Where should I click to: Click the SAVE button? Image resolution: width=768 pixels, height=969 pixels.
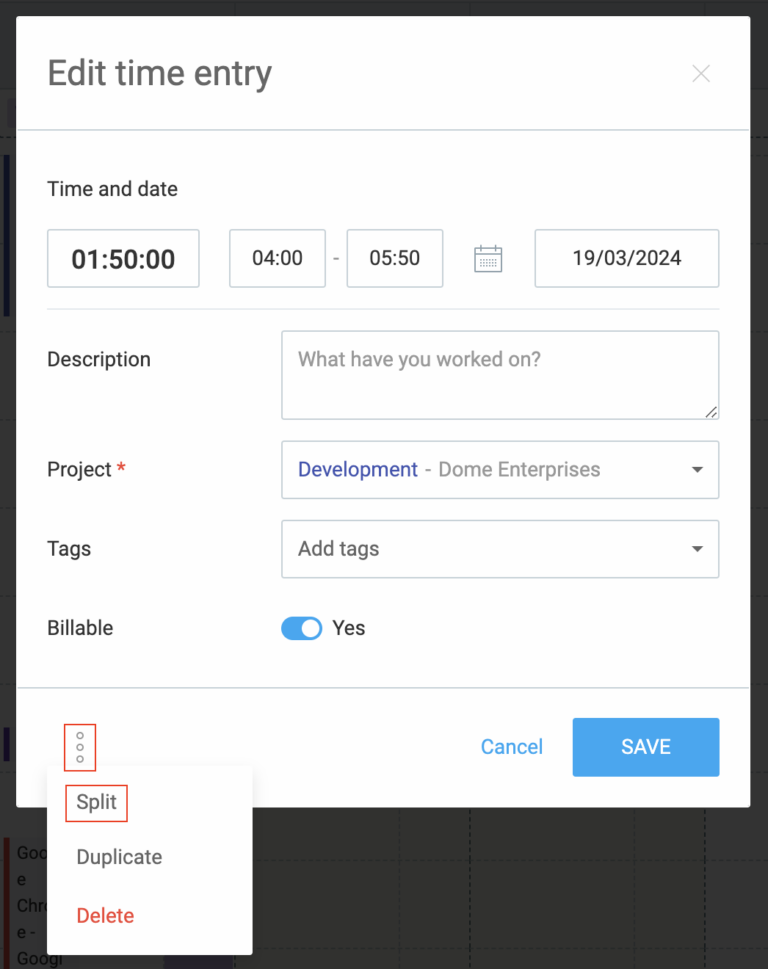pos(645,747)
